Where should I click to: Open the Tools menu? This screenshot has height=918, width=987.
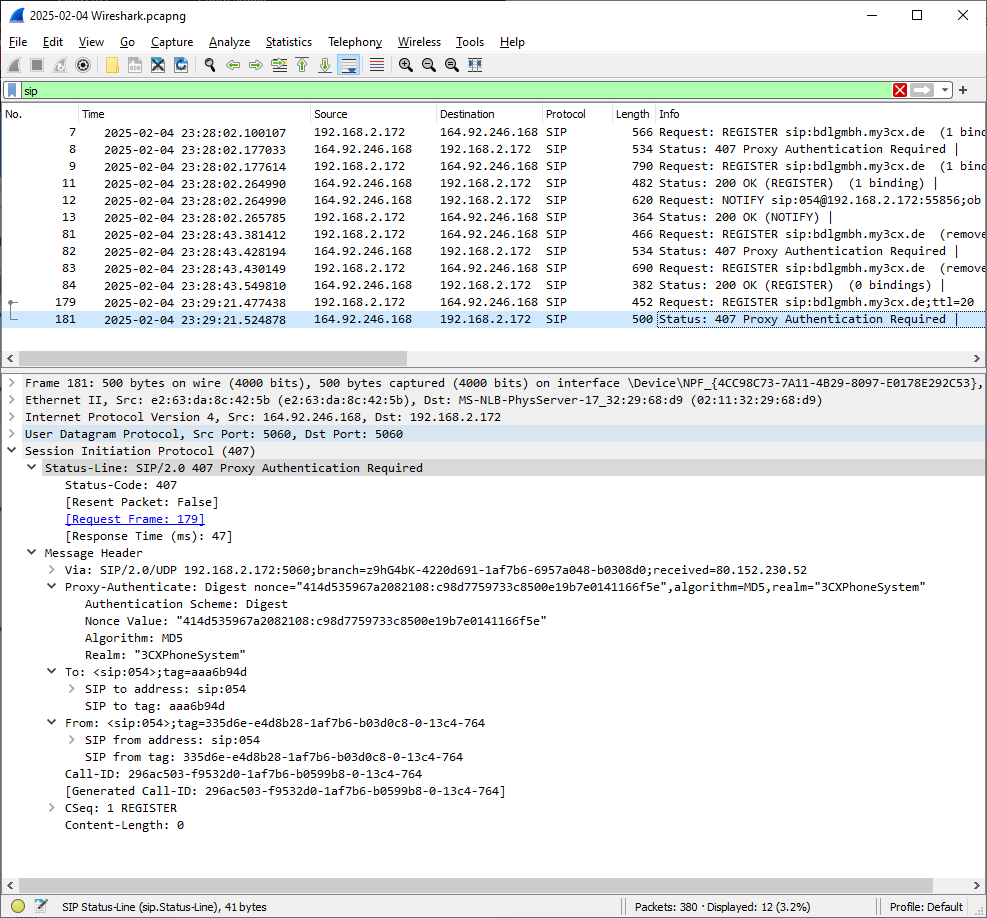pyautogui.click(x=470, y=42)
